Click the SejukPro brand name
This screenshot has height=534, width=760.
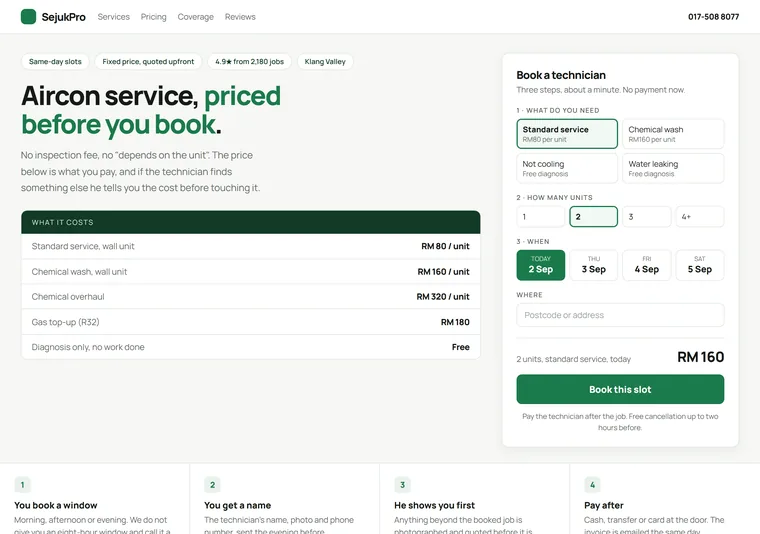coord(63,17)
